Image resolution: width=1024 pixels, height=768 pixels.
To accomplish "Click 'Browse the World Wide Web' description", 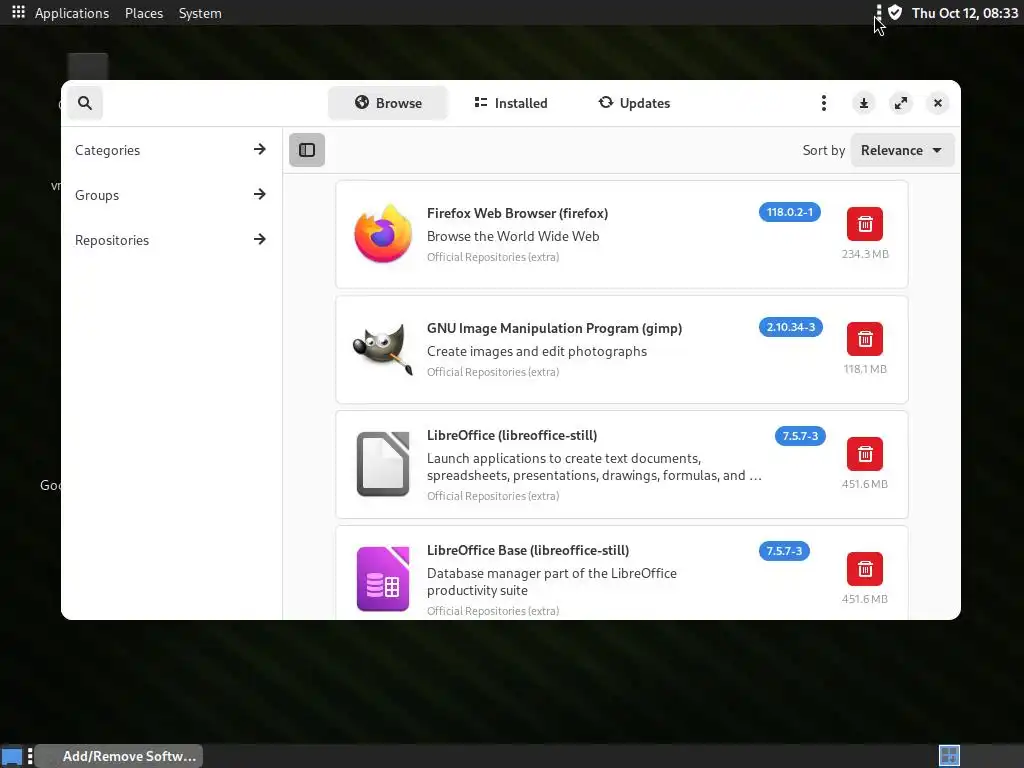I will 513,236.
